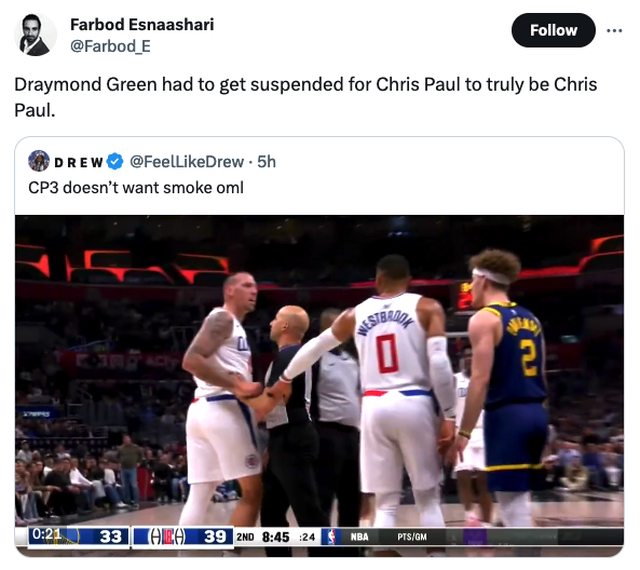
Task: Click the Follow button
Action: pos(553,30)
